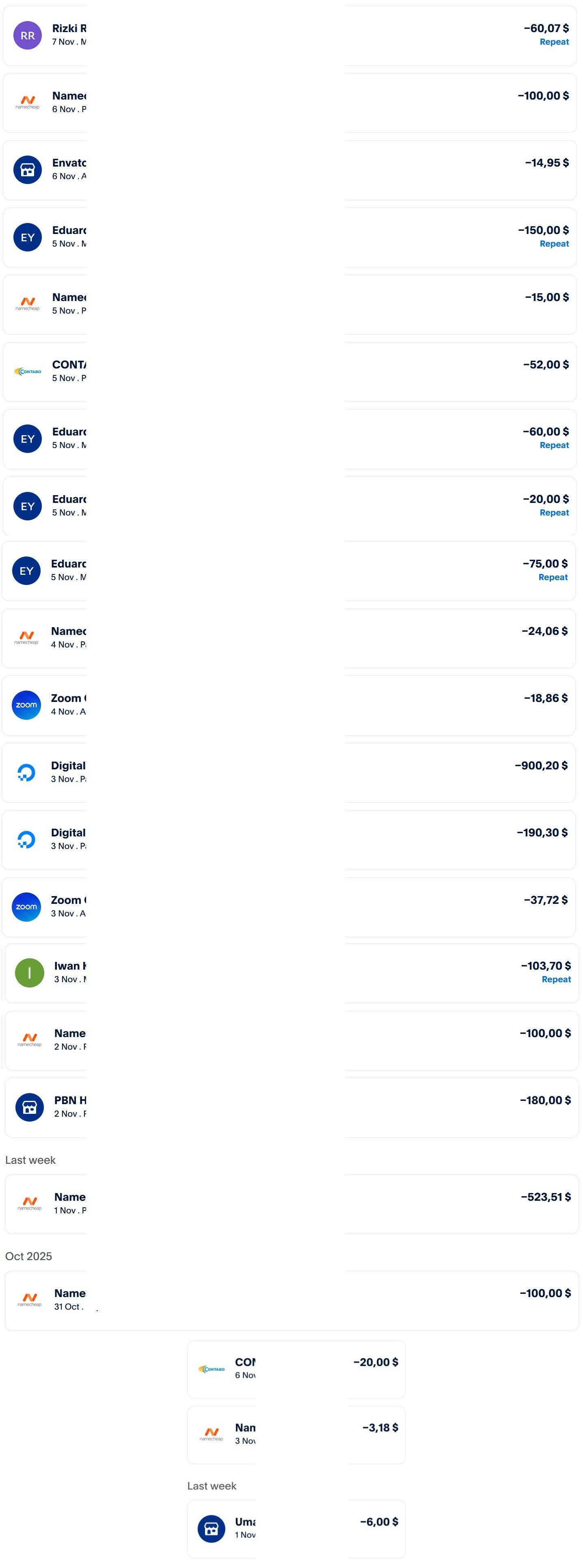This screenshot has height=1568, width=583.
Task: Click the green Iwan avatar icon
Action: tap(29, 973)
